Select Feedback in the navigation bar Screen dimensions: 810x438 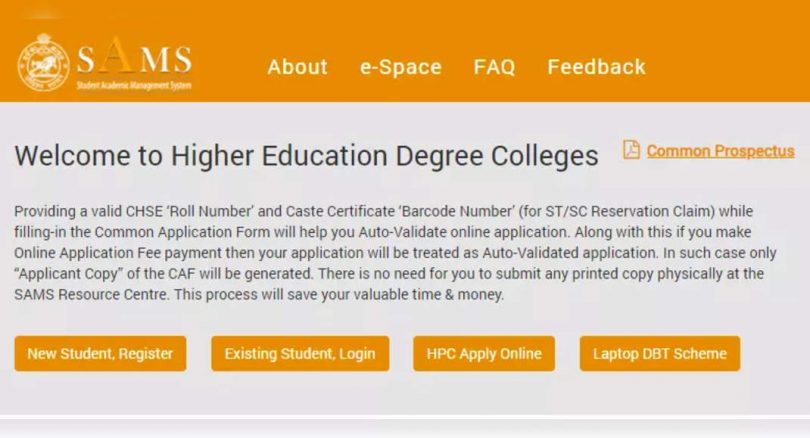pyautogui.click(x=596, y=67)
